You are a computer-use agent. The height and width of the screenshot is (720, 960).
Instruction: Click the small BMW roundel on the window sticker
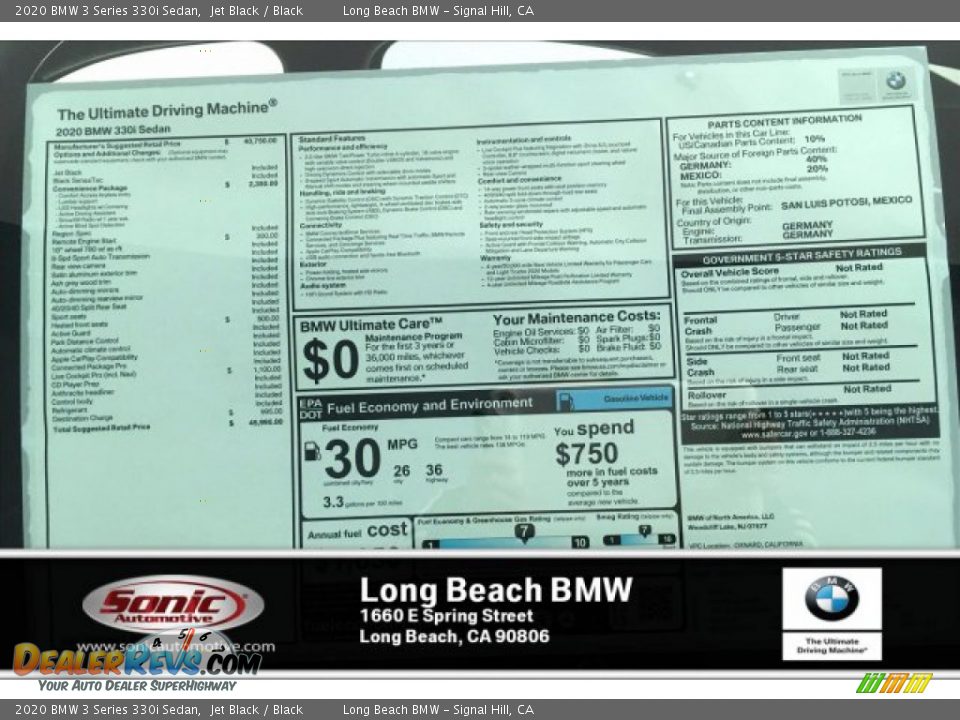click(896, 80)
